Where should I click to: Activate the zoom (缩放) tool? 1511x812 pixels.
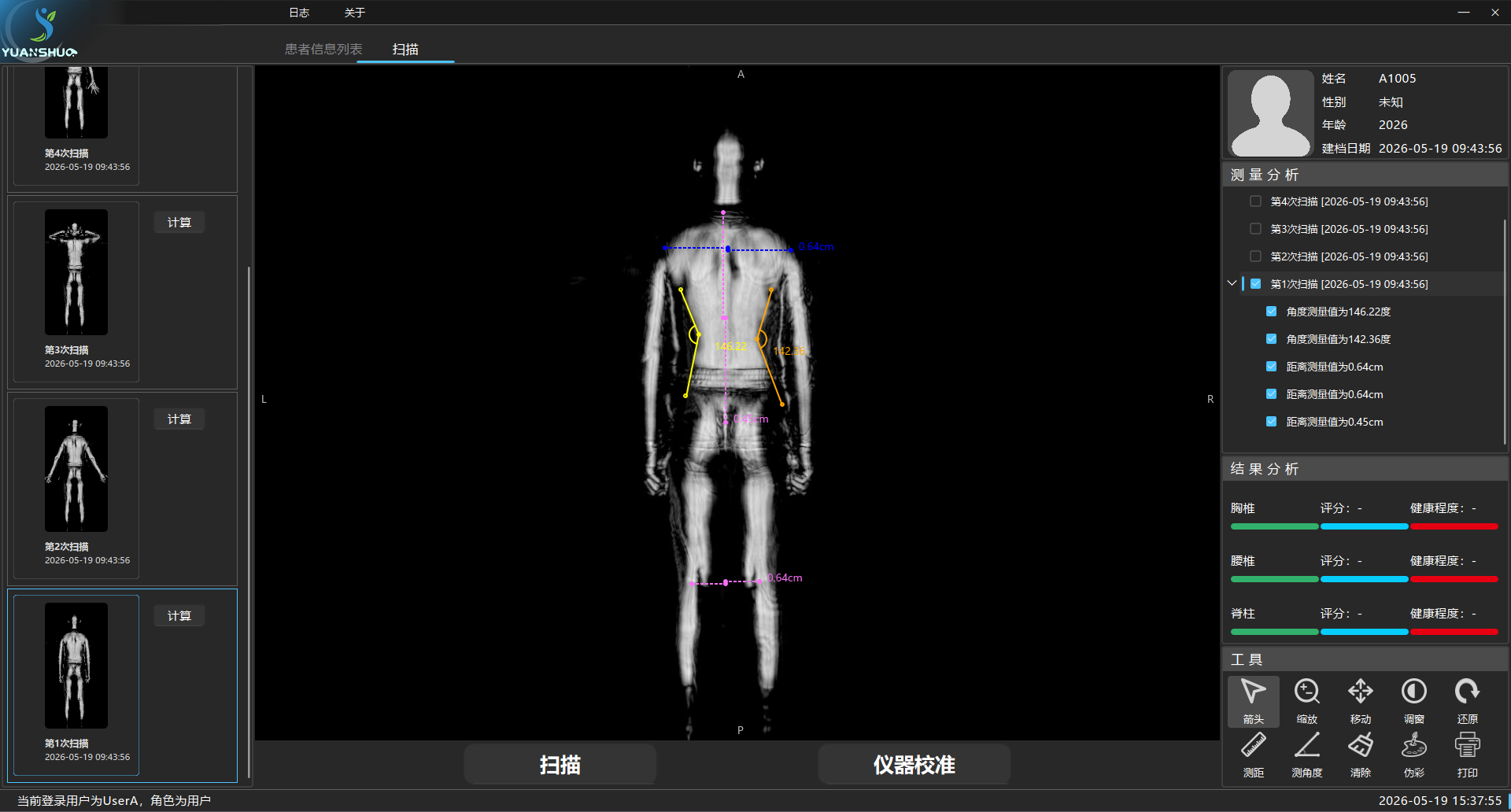coord(1307,701)
